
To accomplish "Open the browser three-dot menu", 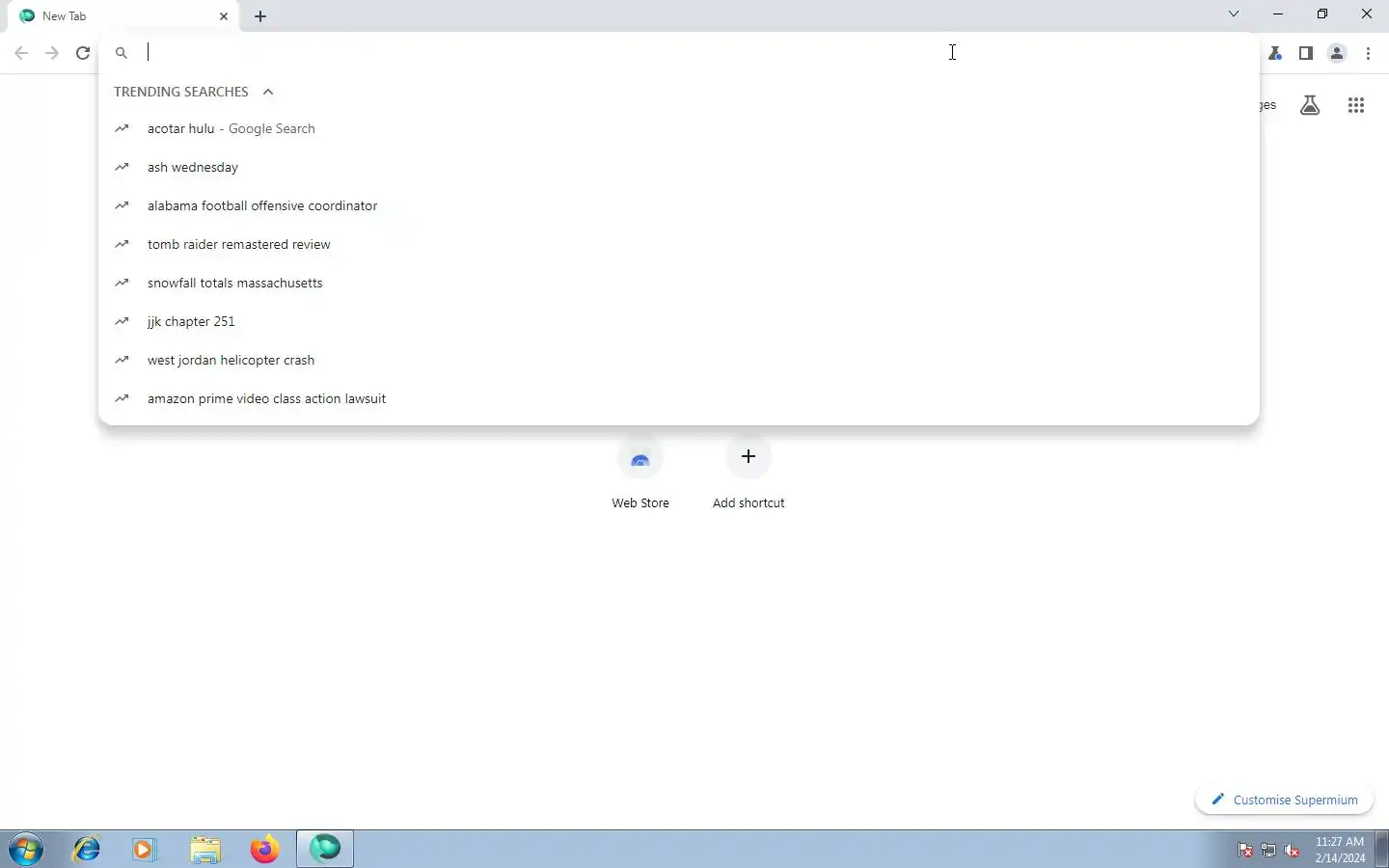I will pos(1369,53).
